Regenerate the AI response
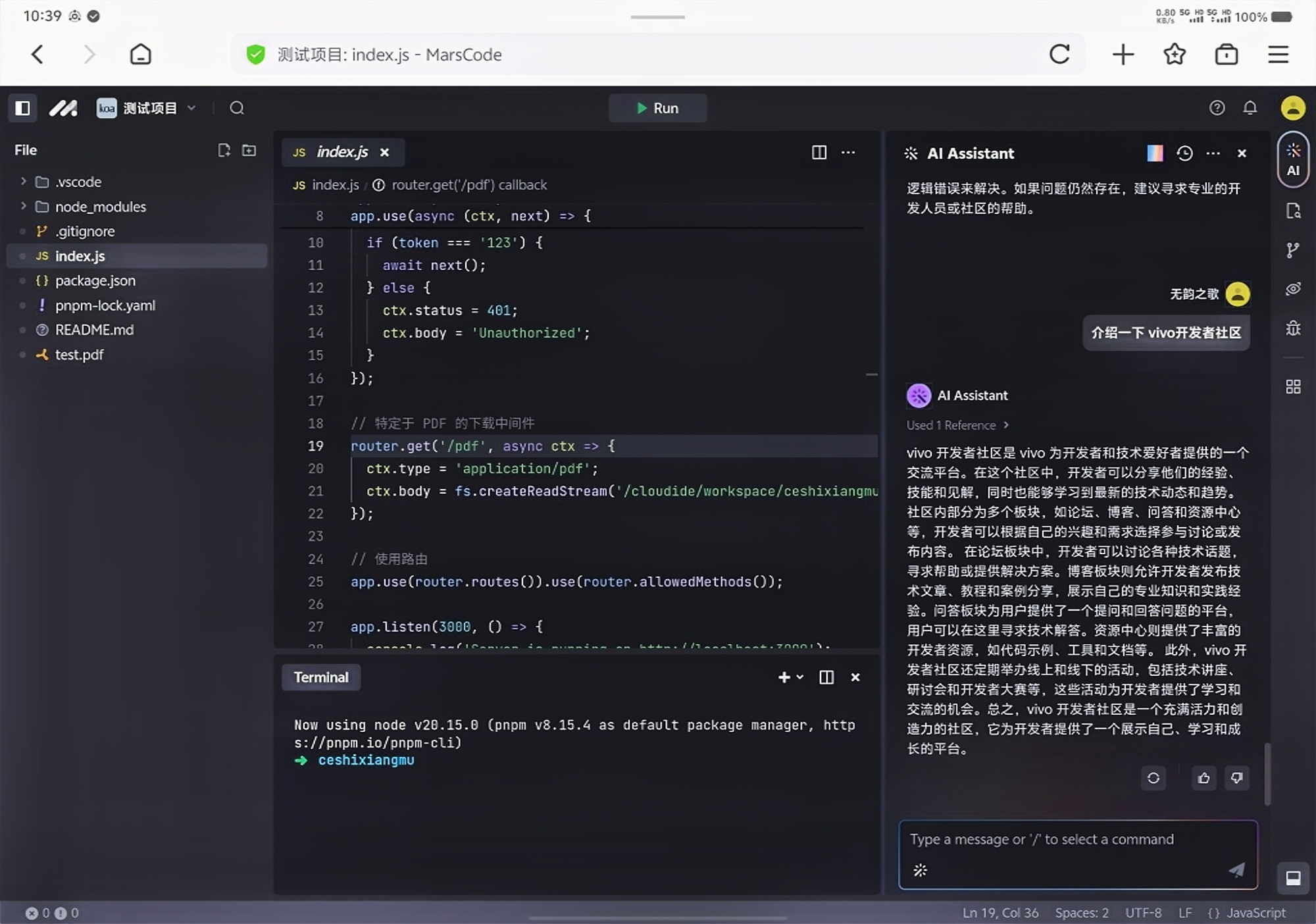 click(1153, 778)
